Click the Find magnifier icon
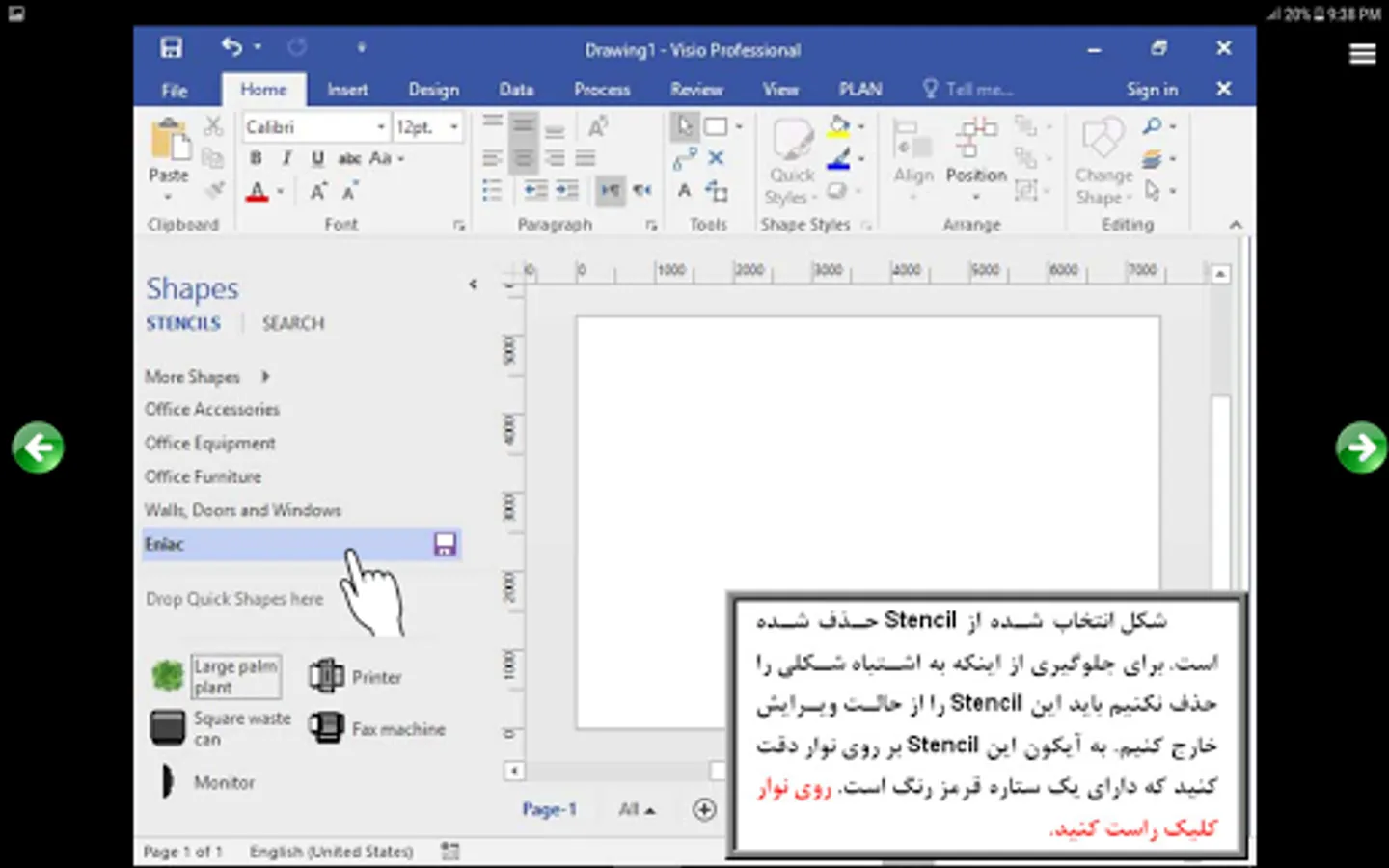The height and width of the screenshot is (868, 1389). point(1152,126)
